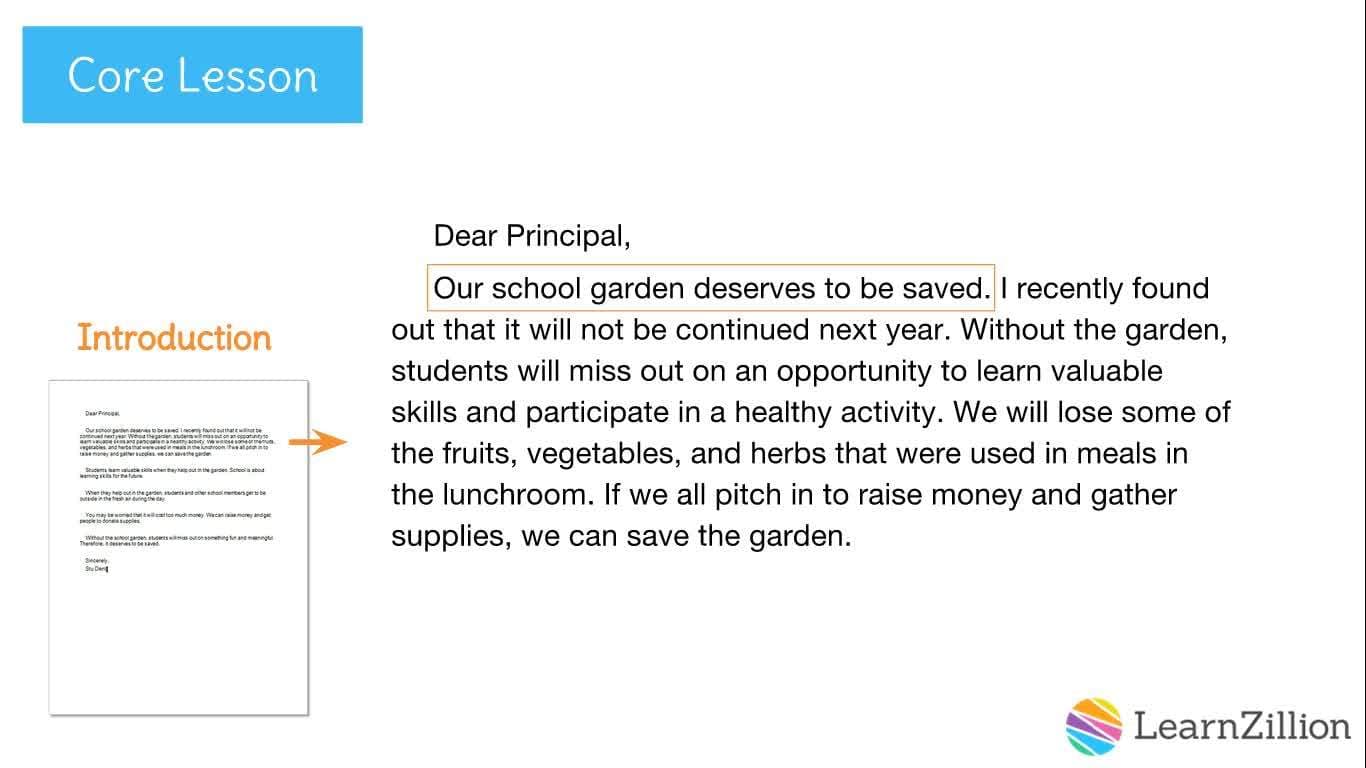The height and width of the screenshot is (768, 1366).
Task: Click the orange arrow pointing right
Action: (x=317, y=441)
